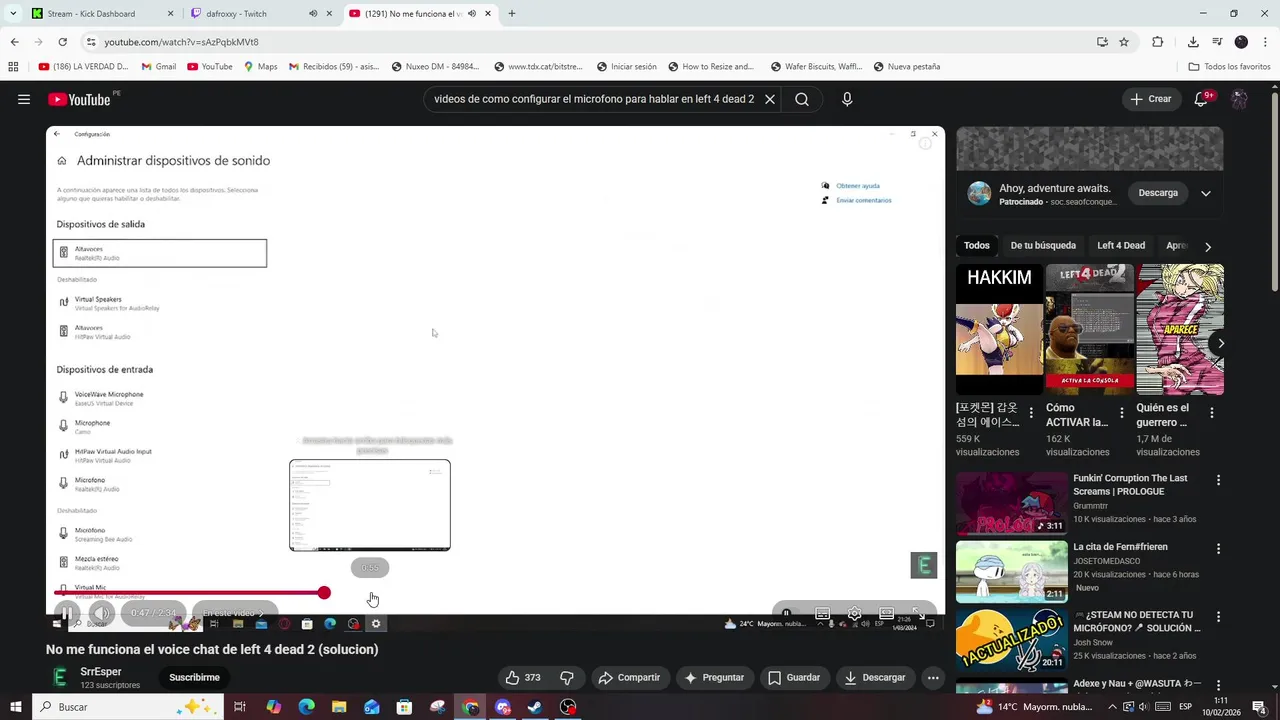This screenshot has height=720, width=1280.
Task: Open options for La cita de Fern video
Action: coord(1218,549)
